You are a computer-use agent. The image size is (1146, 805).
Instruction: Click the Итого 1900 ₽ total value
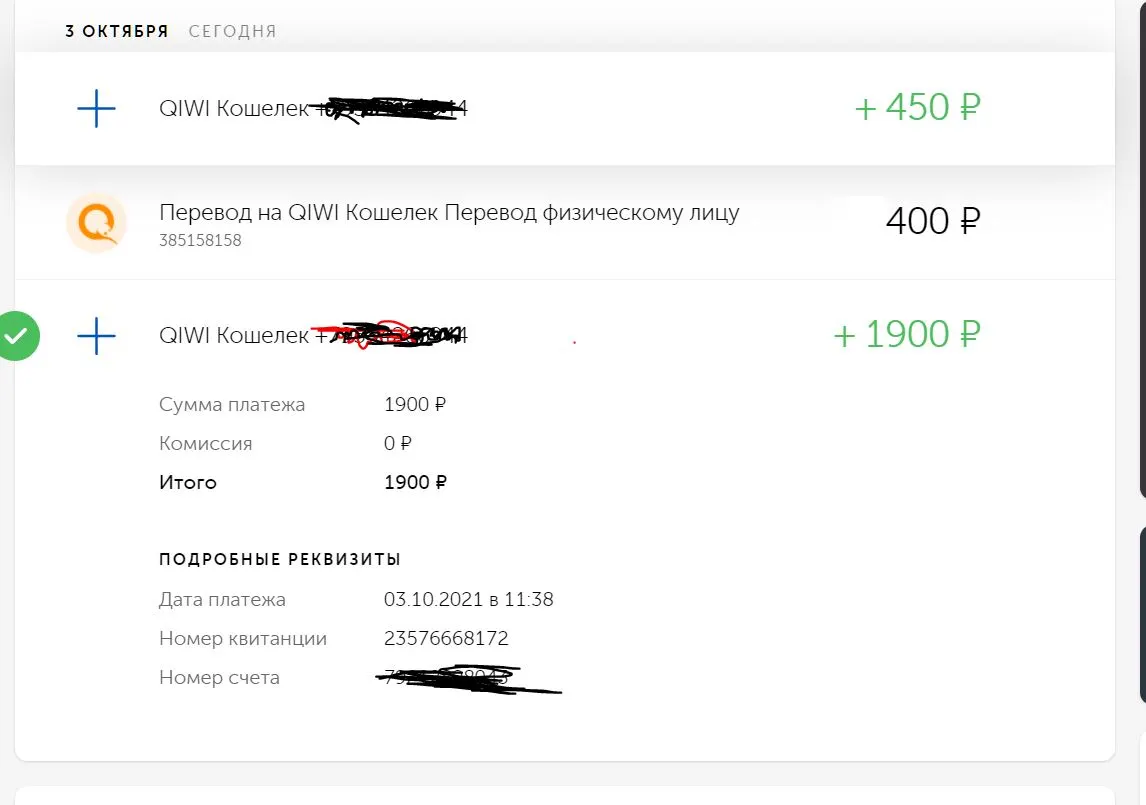(x=415, y=483)
